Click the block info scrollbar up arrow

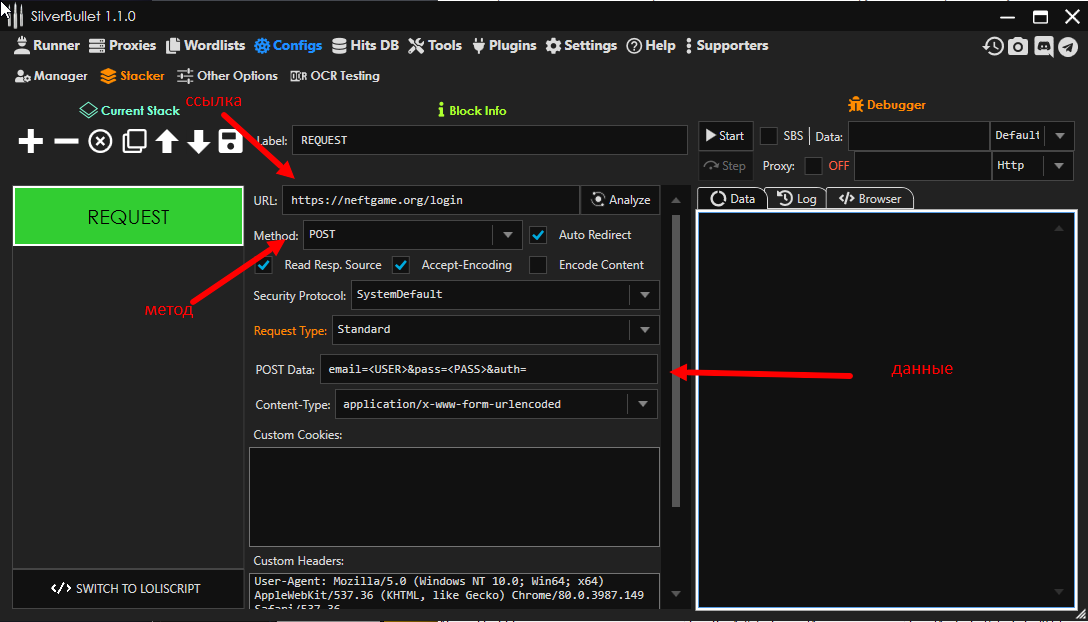coord(677,200)
